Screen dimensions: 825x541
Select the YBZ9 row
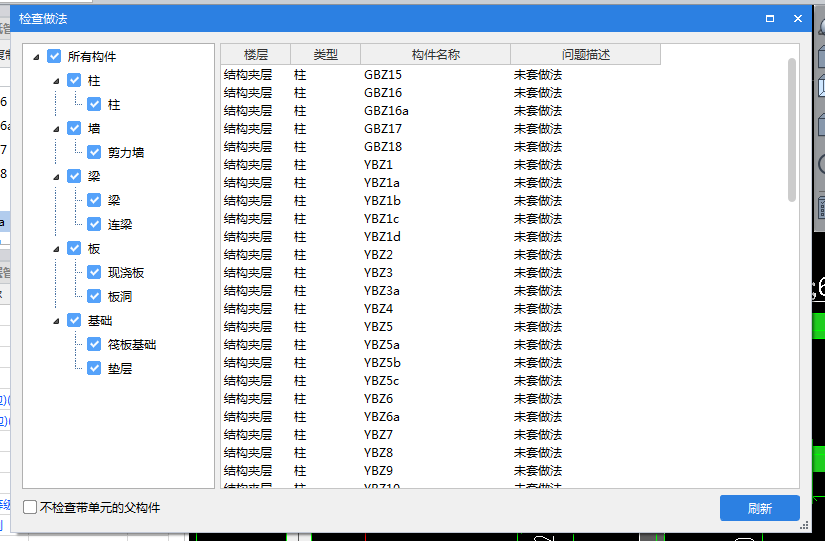click(x=441, y=470)
